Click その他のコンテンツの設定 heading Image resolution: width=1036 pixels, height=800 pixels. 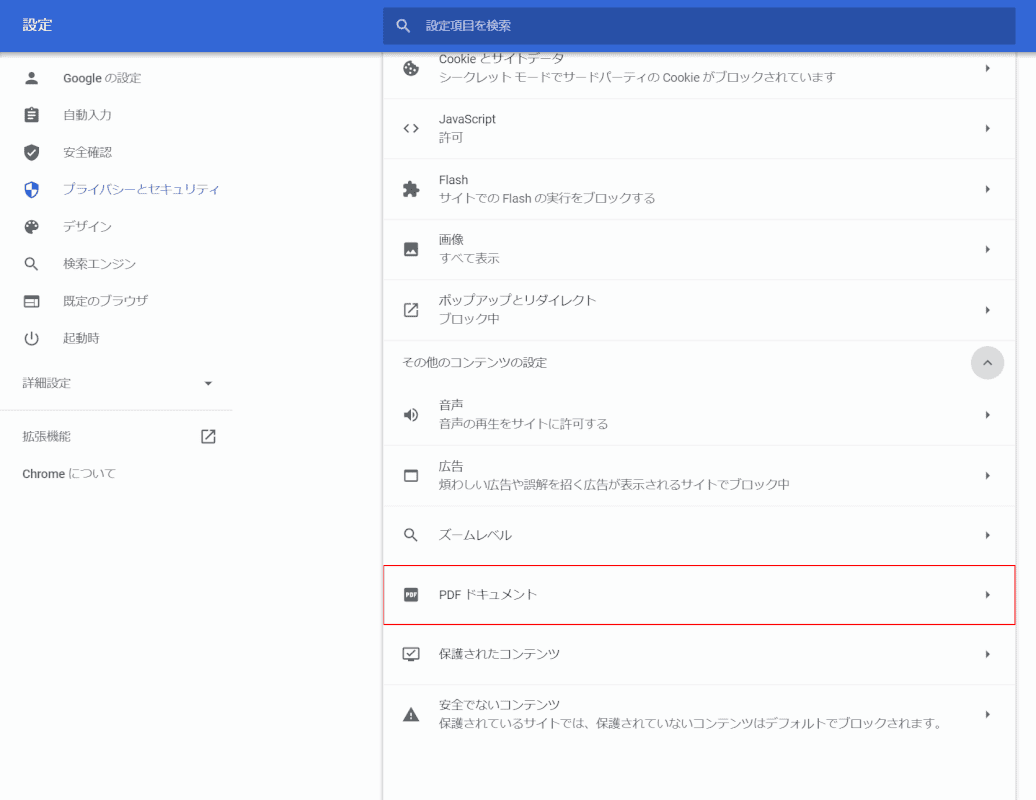(474, 363)
